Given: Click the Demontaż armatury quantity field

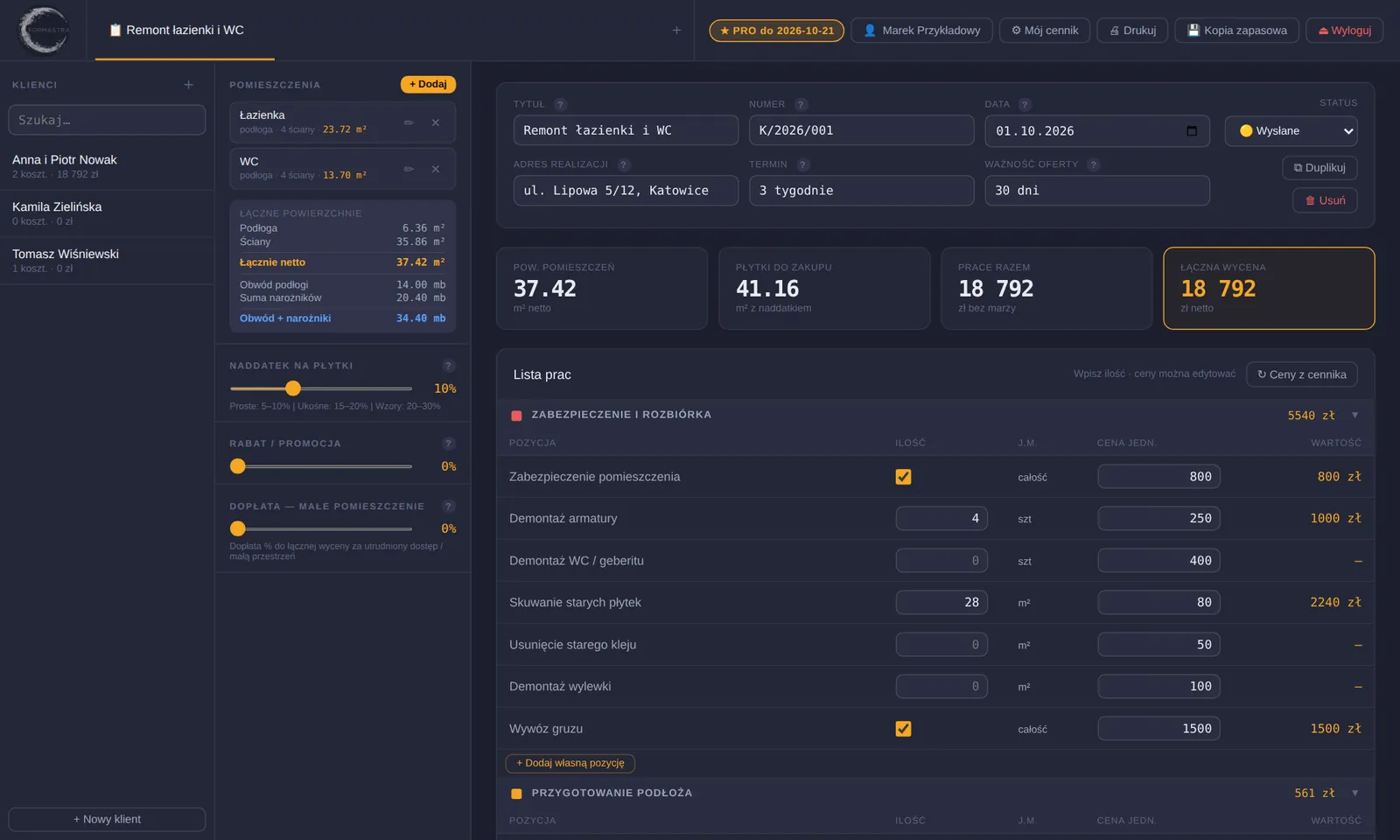Looking at the screenshot, I should click(941, 519).
